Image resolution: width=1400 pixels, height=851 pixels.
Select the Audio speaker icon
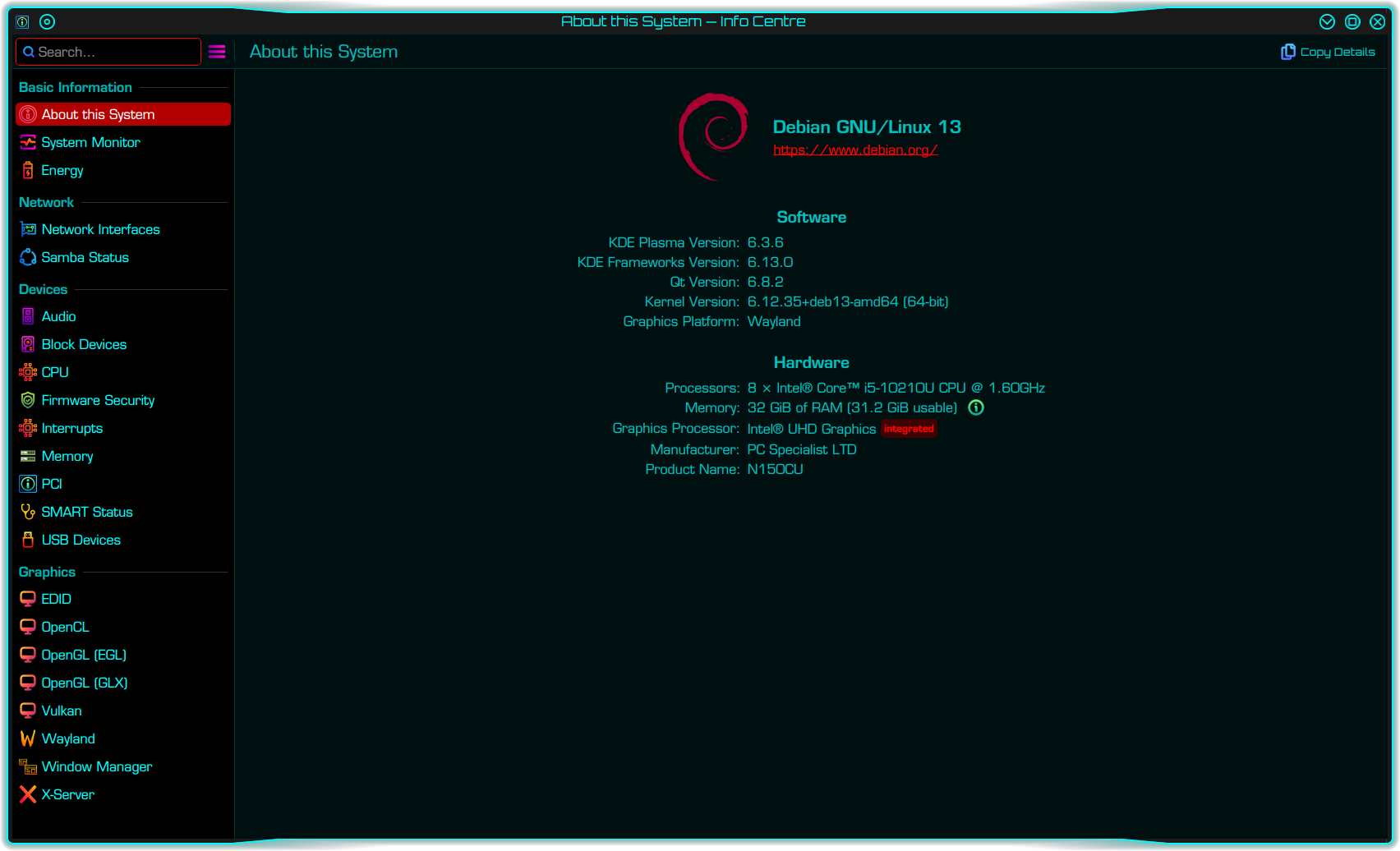click(28, 316)
